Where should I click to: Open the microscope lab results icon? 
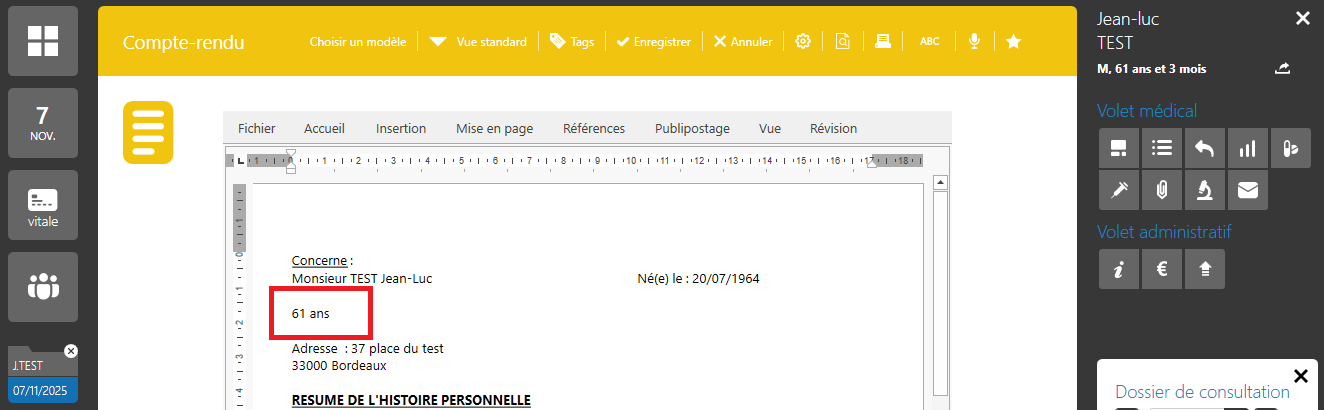pos(1205,189)
